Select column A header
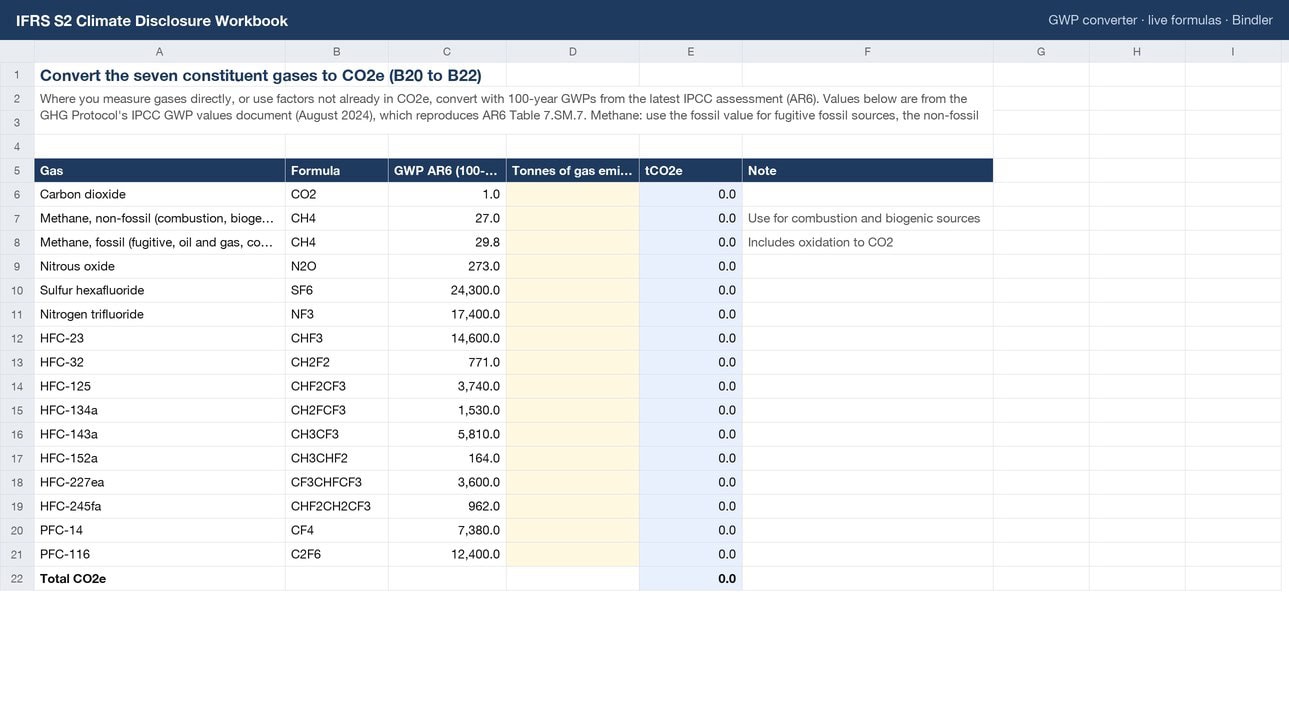 click(160, 51)
